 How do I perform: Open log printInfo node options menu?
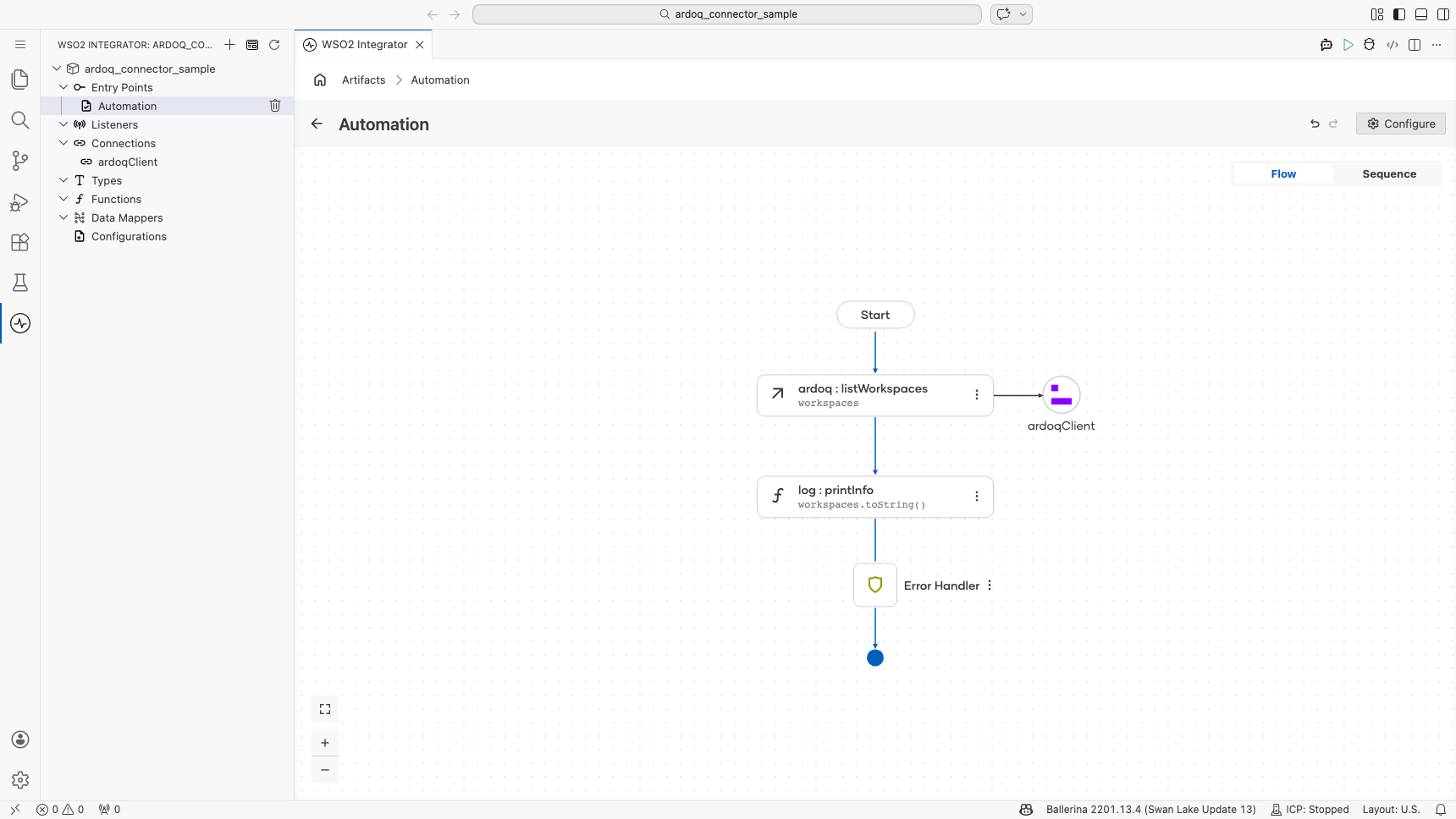pos(977,497)
